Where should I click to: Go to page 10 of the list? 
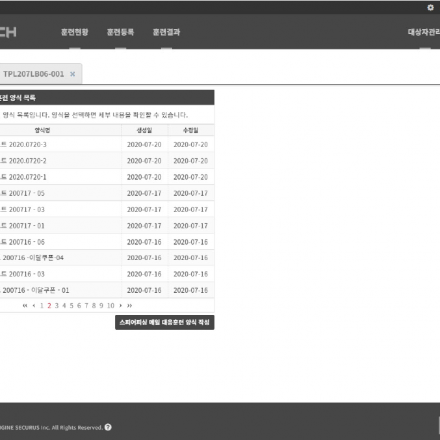click(111, 305)
